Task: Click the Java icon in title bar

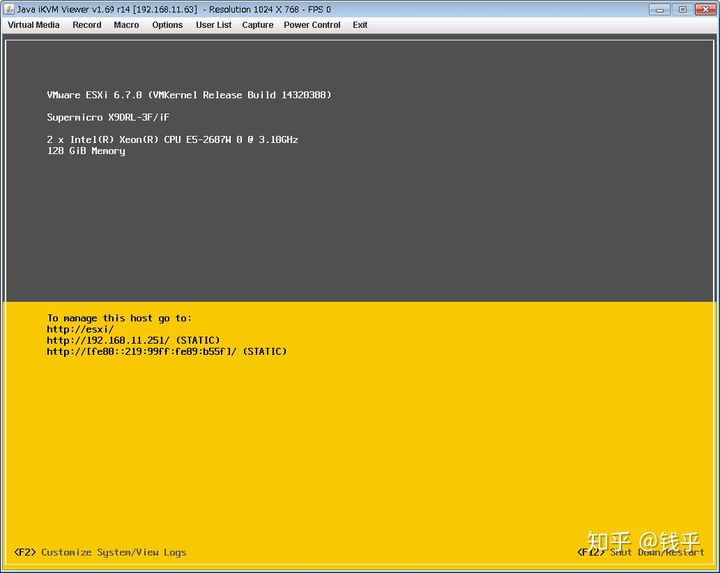Action: (x=9, y=9)
